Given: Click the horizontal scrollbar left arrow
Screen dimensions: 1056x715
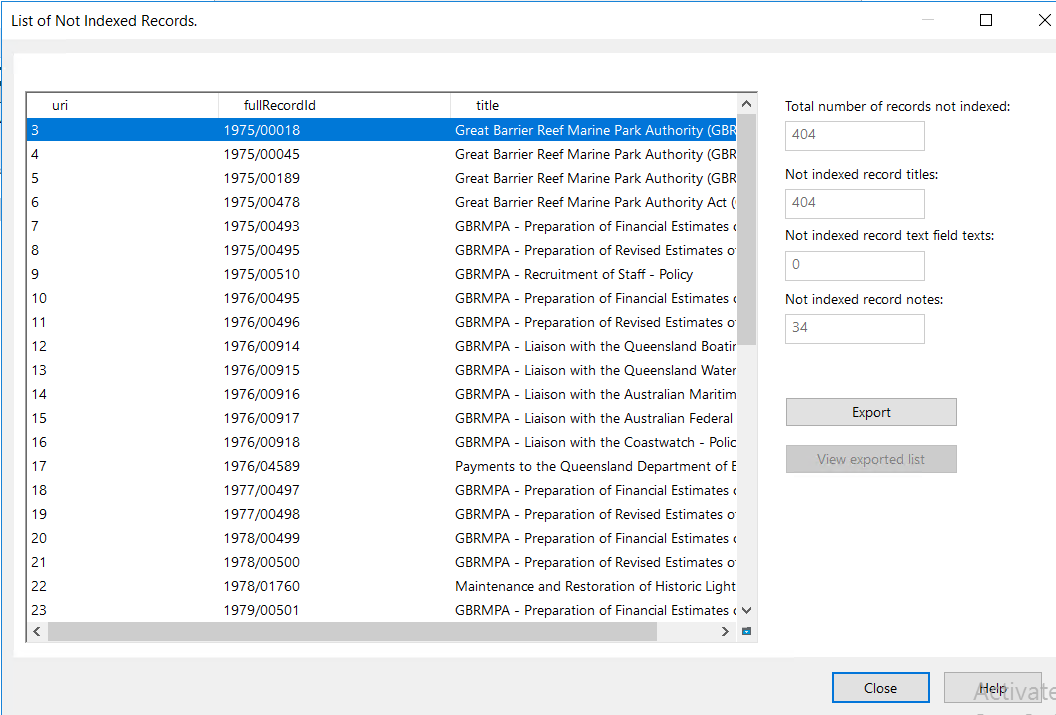Looking at the screenshot, I should click(x=36, y=631).
